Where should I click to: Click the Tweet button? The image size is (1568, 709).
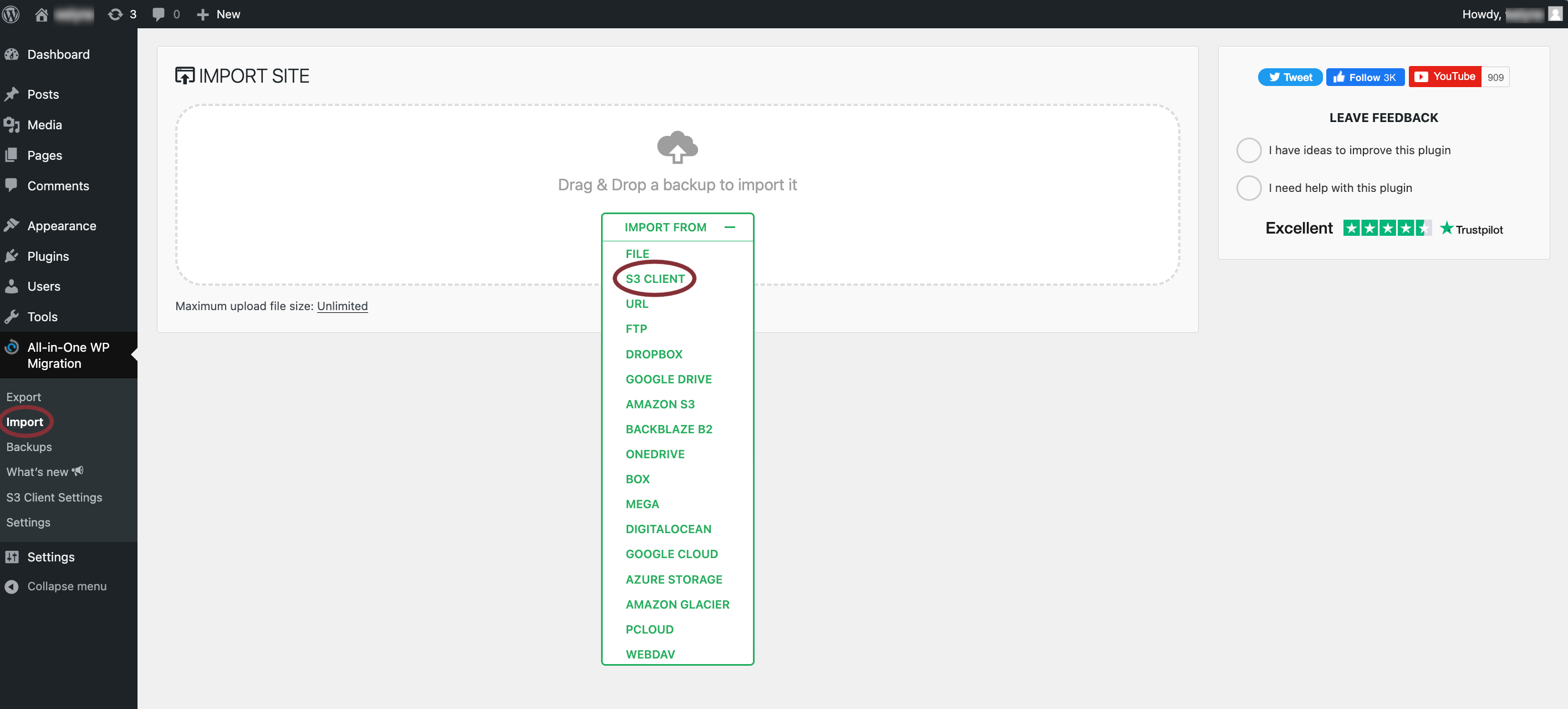click(x=1290, y=77)
